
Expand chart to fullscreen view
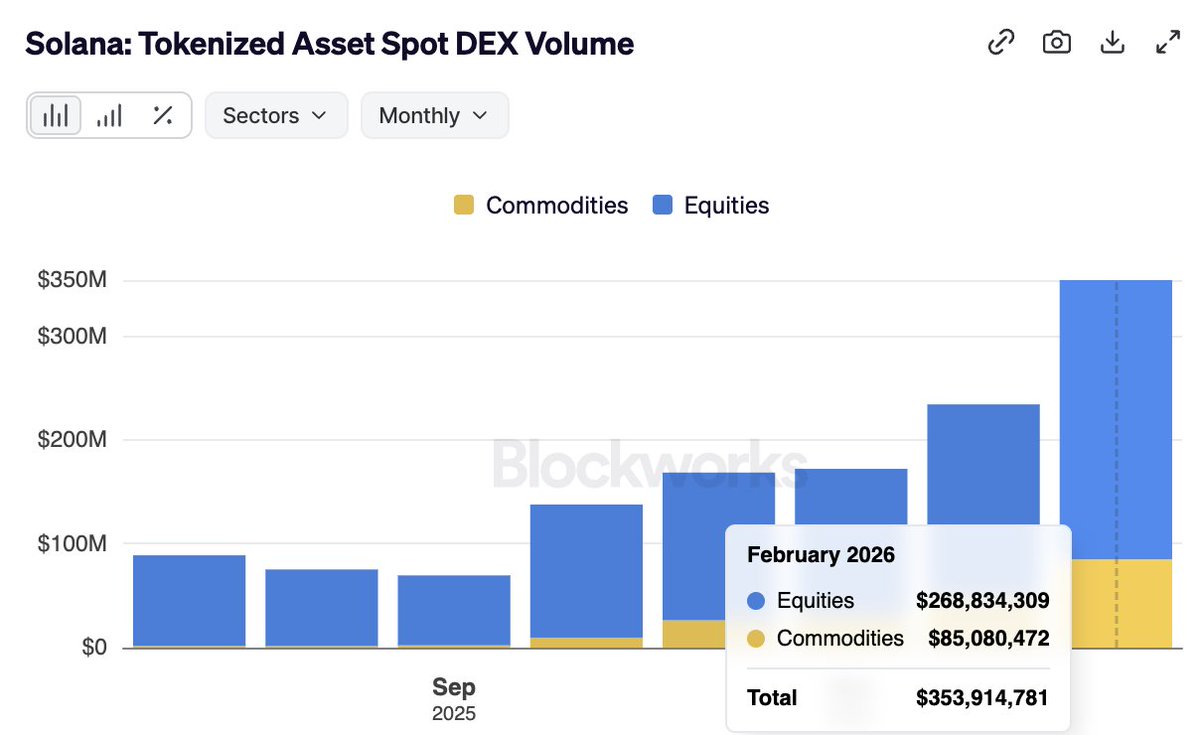click(1167, 42)
